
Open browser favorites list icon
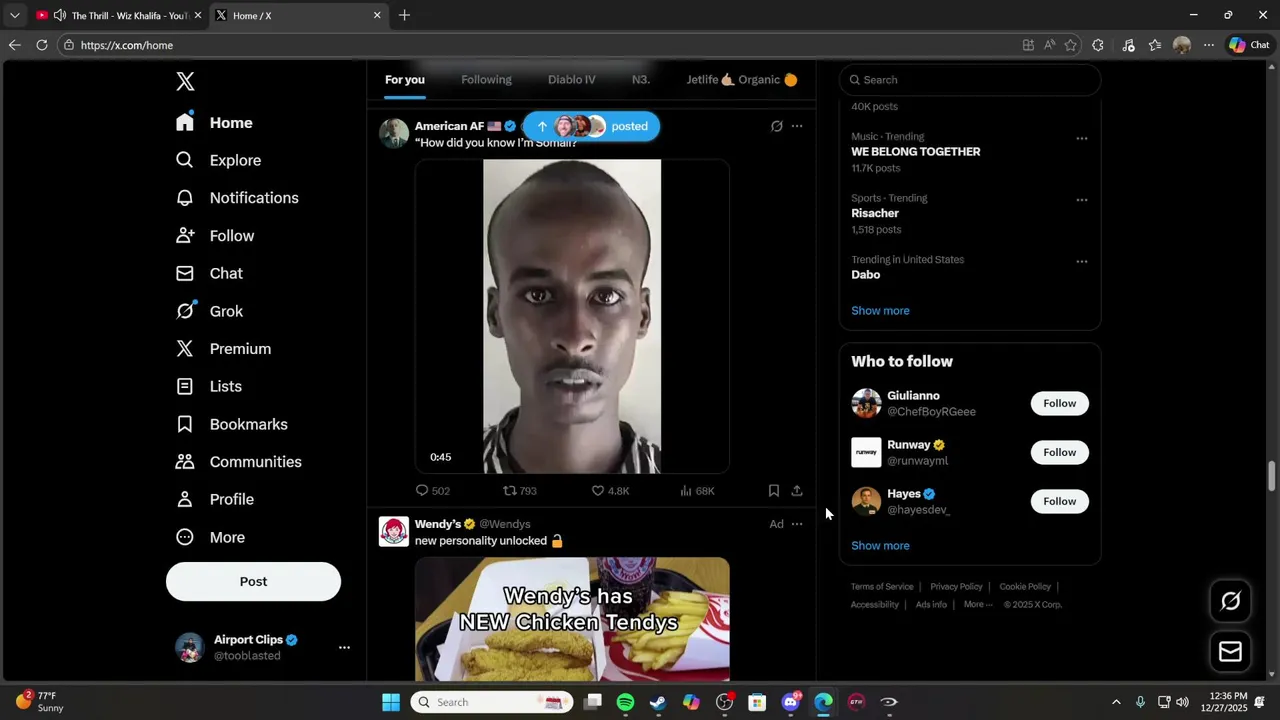(1155, 45)
